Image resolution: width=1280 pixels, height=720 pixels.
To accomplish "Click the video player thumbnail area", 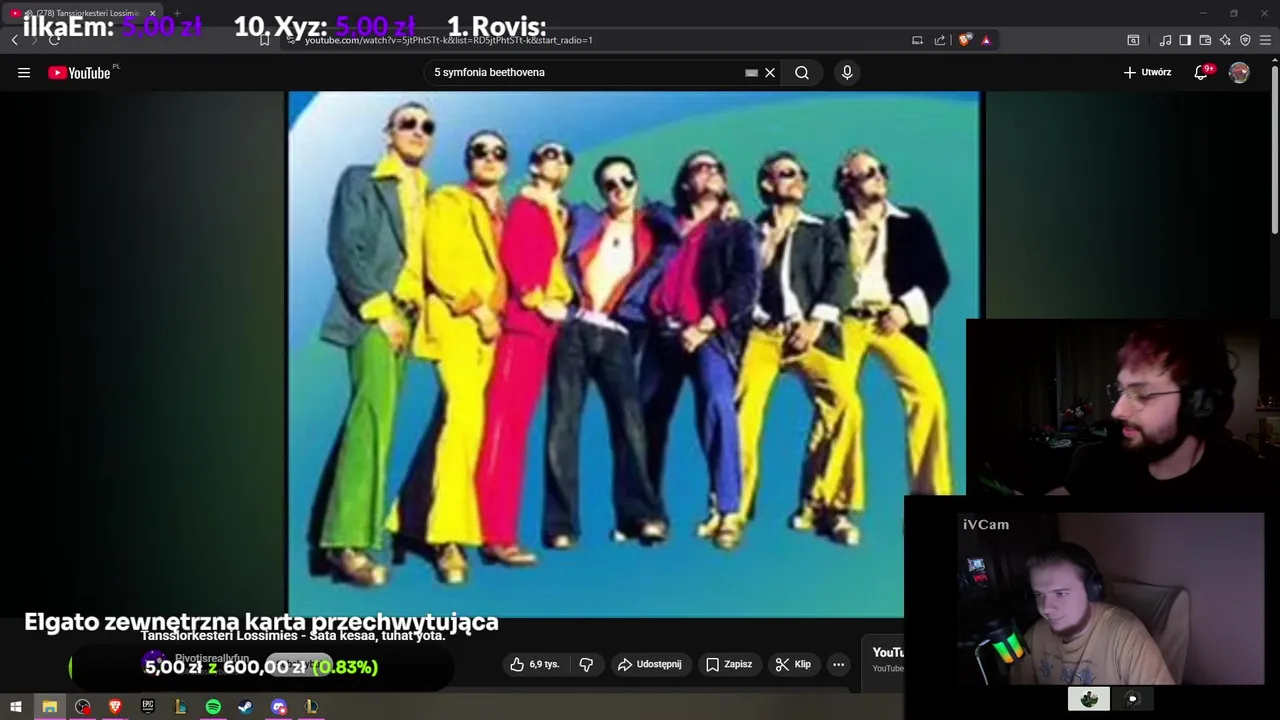I will tap(634, 354).
